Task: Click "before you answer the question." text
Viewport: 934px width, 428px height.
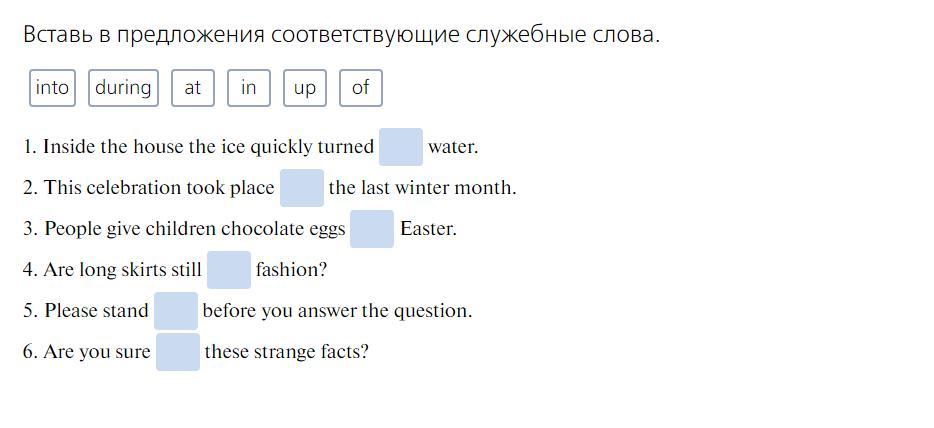Action: [x=337, y=311]
